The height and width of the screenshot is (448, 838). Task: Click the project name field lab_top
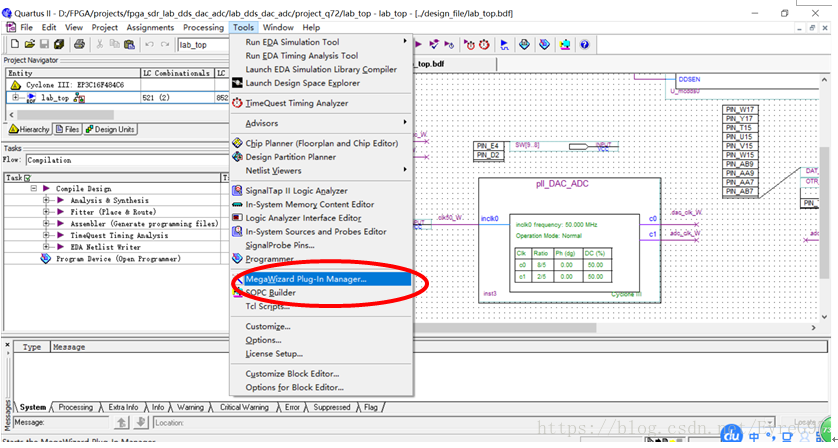click(x=204, y=45)
